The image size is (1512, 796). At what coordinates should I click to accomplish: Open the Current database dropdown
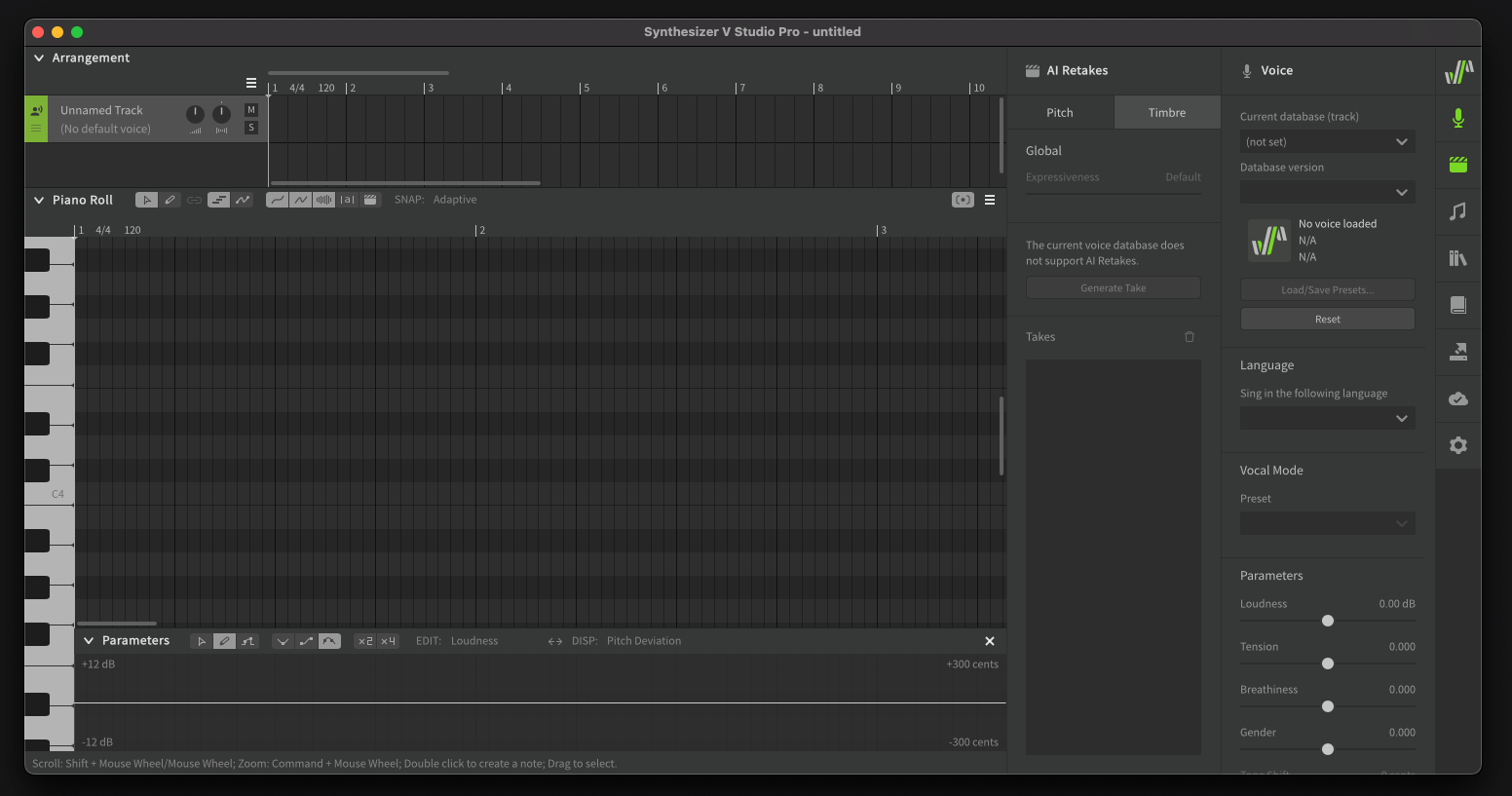(x=1328, y=141)
